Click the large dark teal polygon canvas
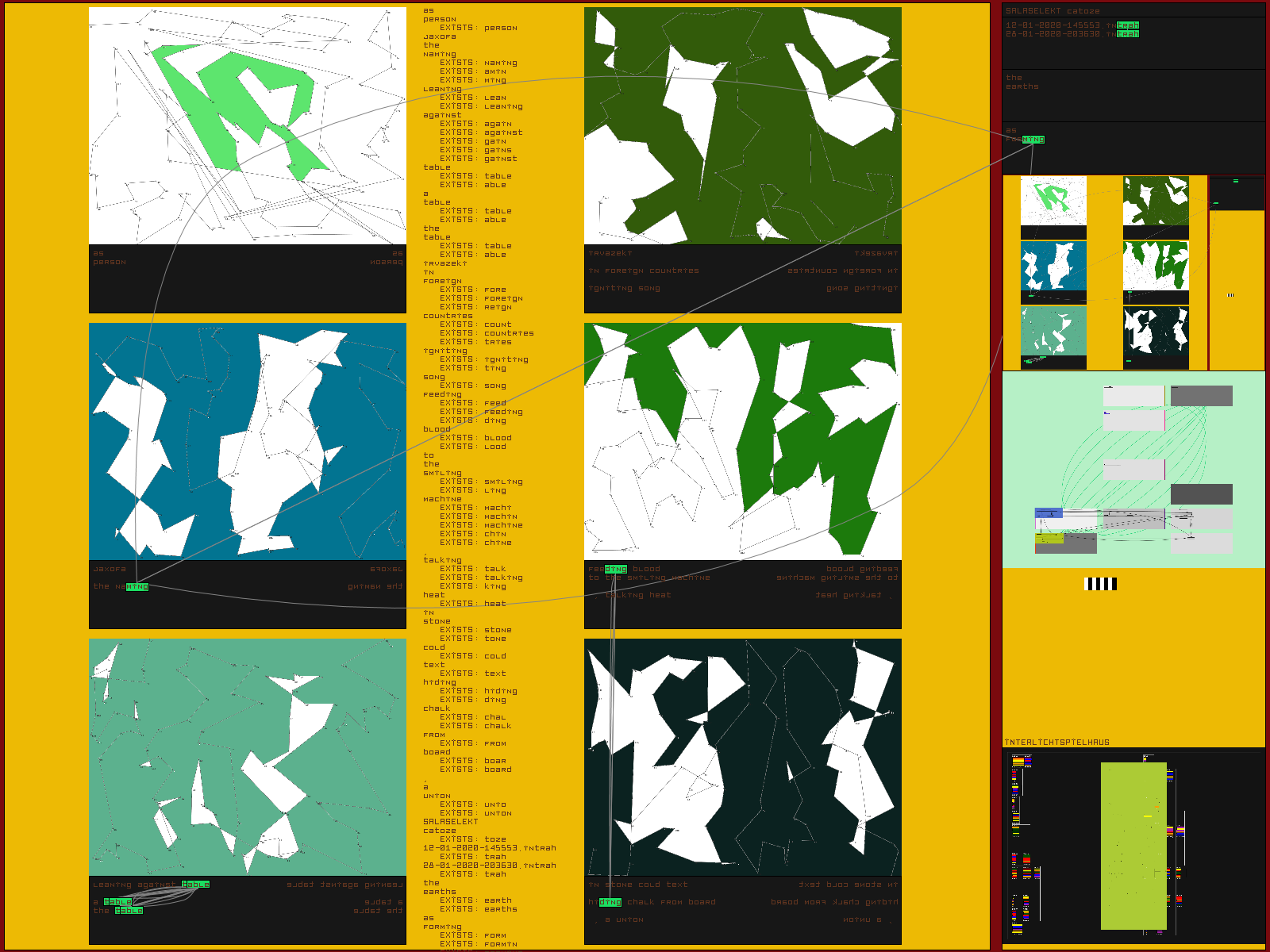Image resolution: width=1270 pixels, height=952 pixels. click(742, 757)
